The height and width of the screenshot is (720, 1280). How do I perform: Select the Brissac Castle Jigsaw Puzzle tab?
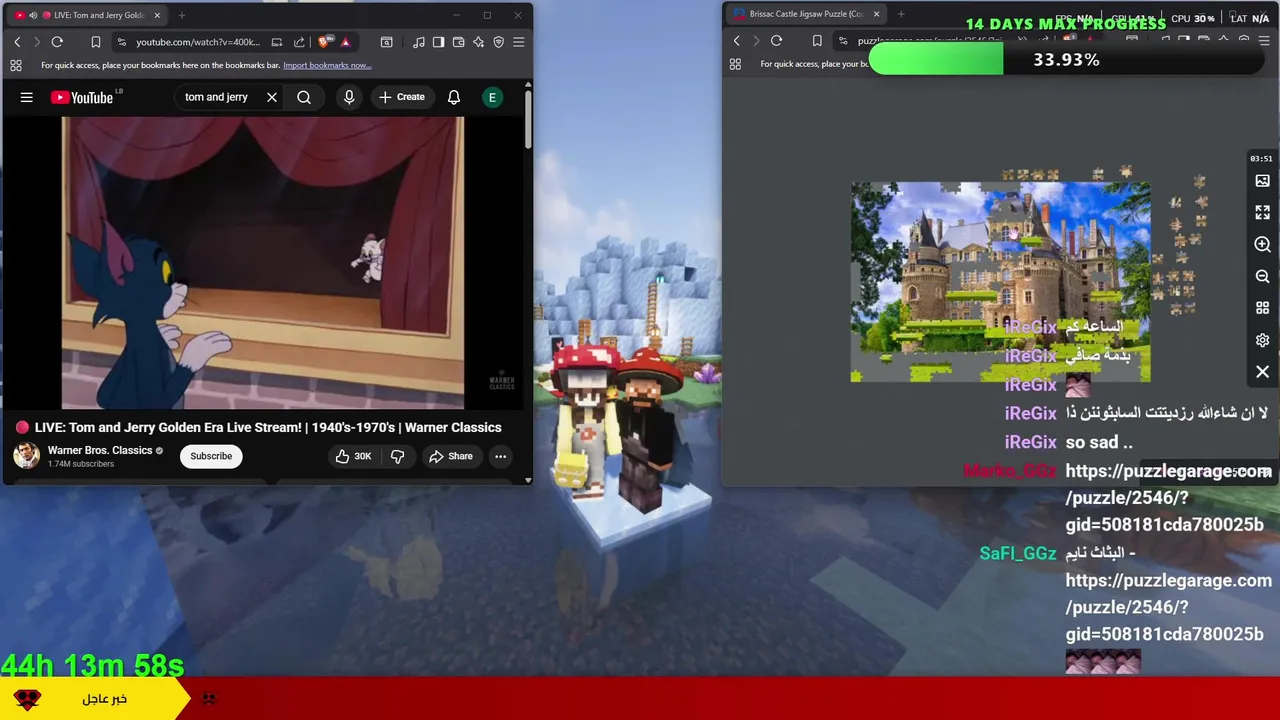806,14
